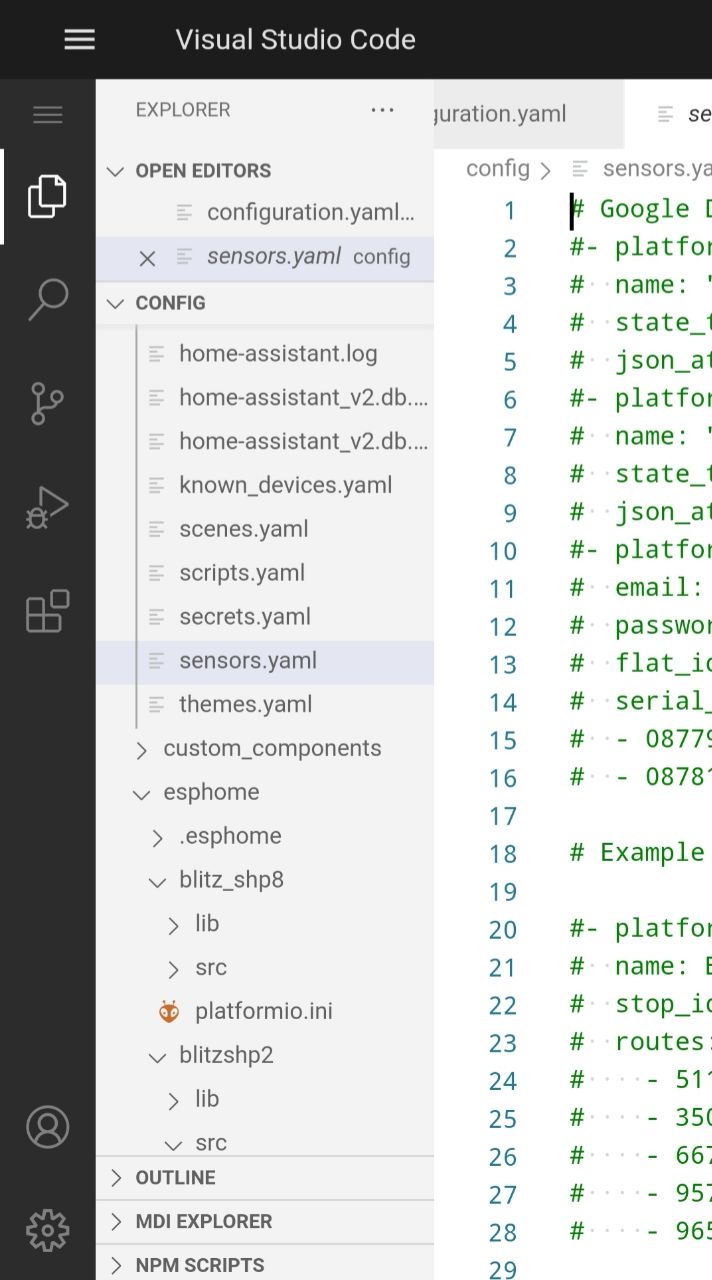Screen dimensions: 712x1280
Task: Close sensors.yaml in Open Editors
Action: tap(147, 258)
